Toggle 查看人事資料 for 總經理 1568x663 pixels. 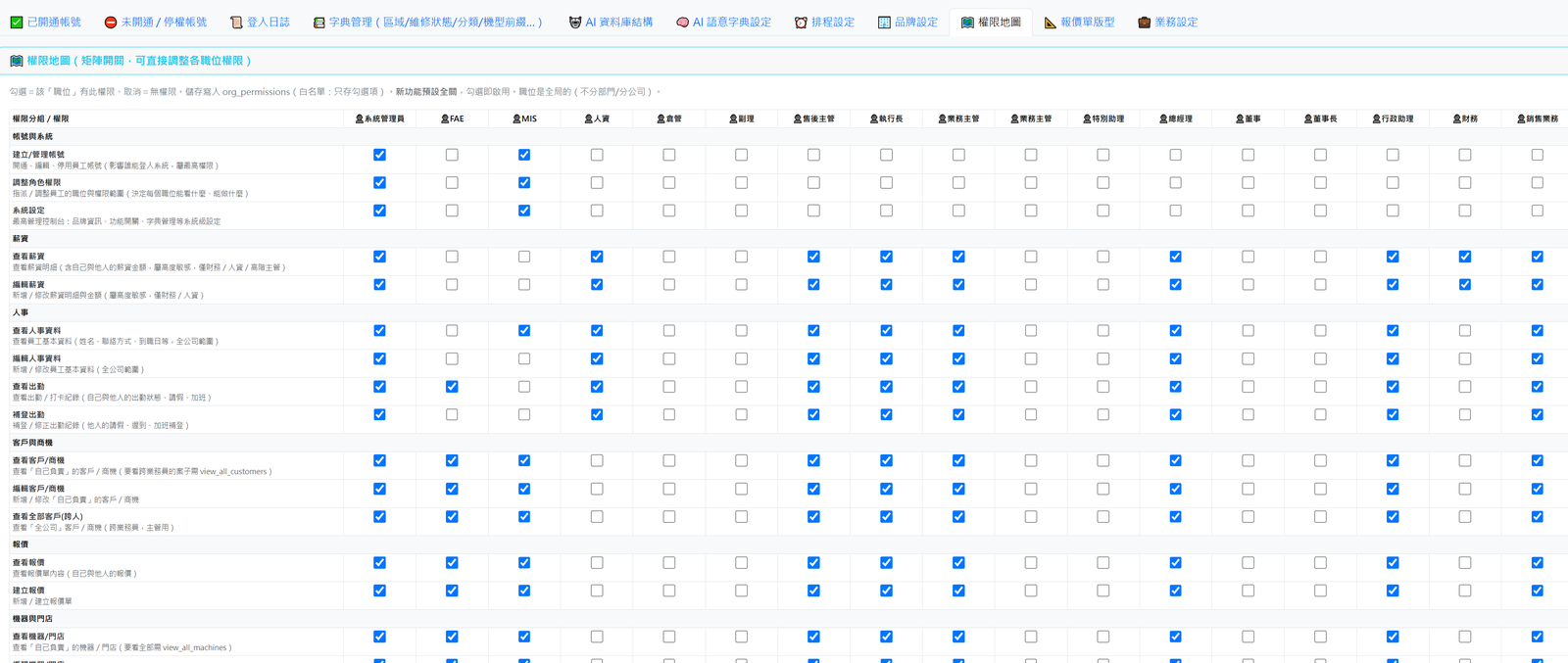click(x=1176, y=331)
